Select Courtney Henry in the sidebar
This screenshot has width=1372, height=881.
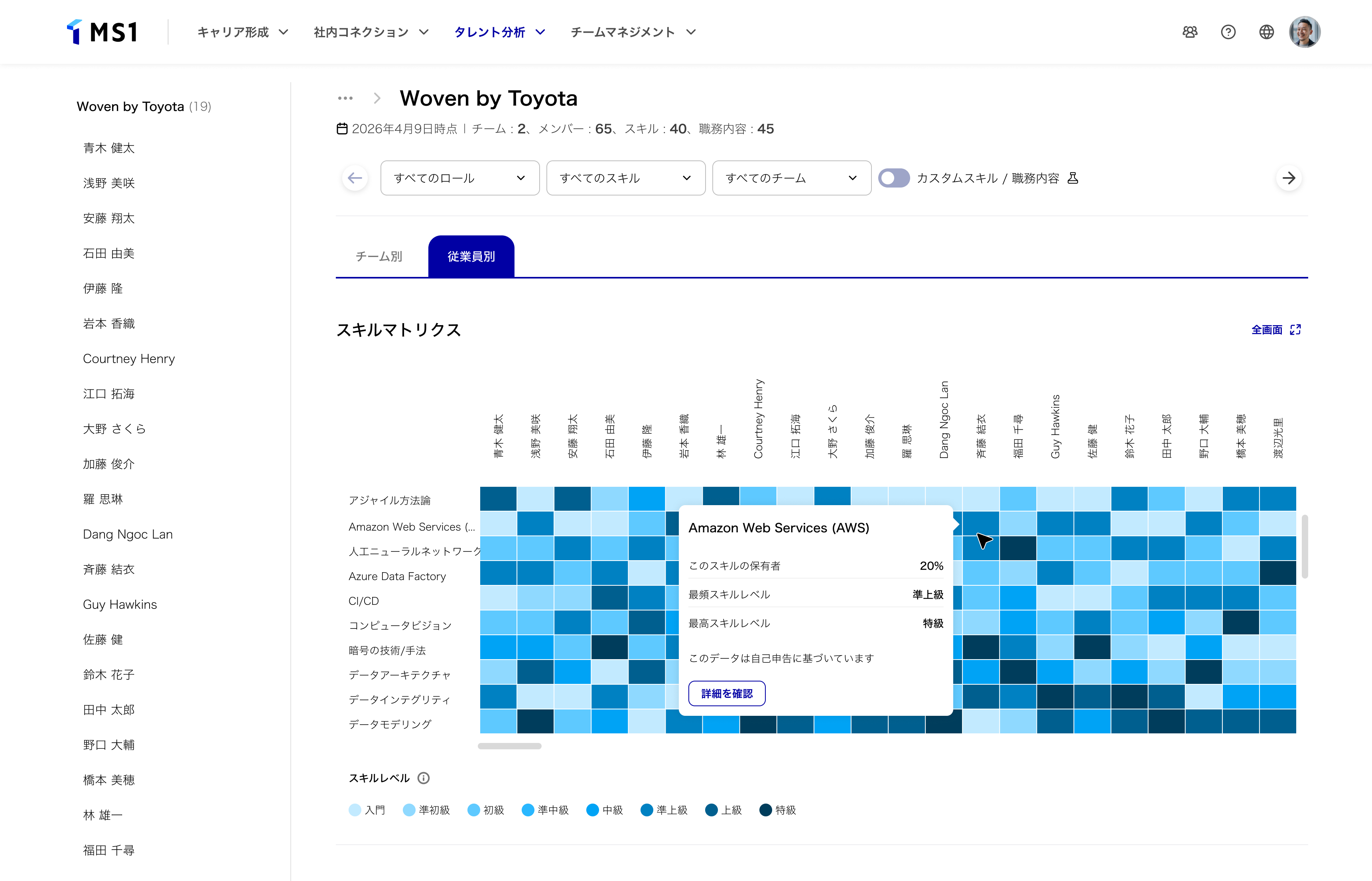point(128,359)
